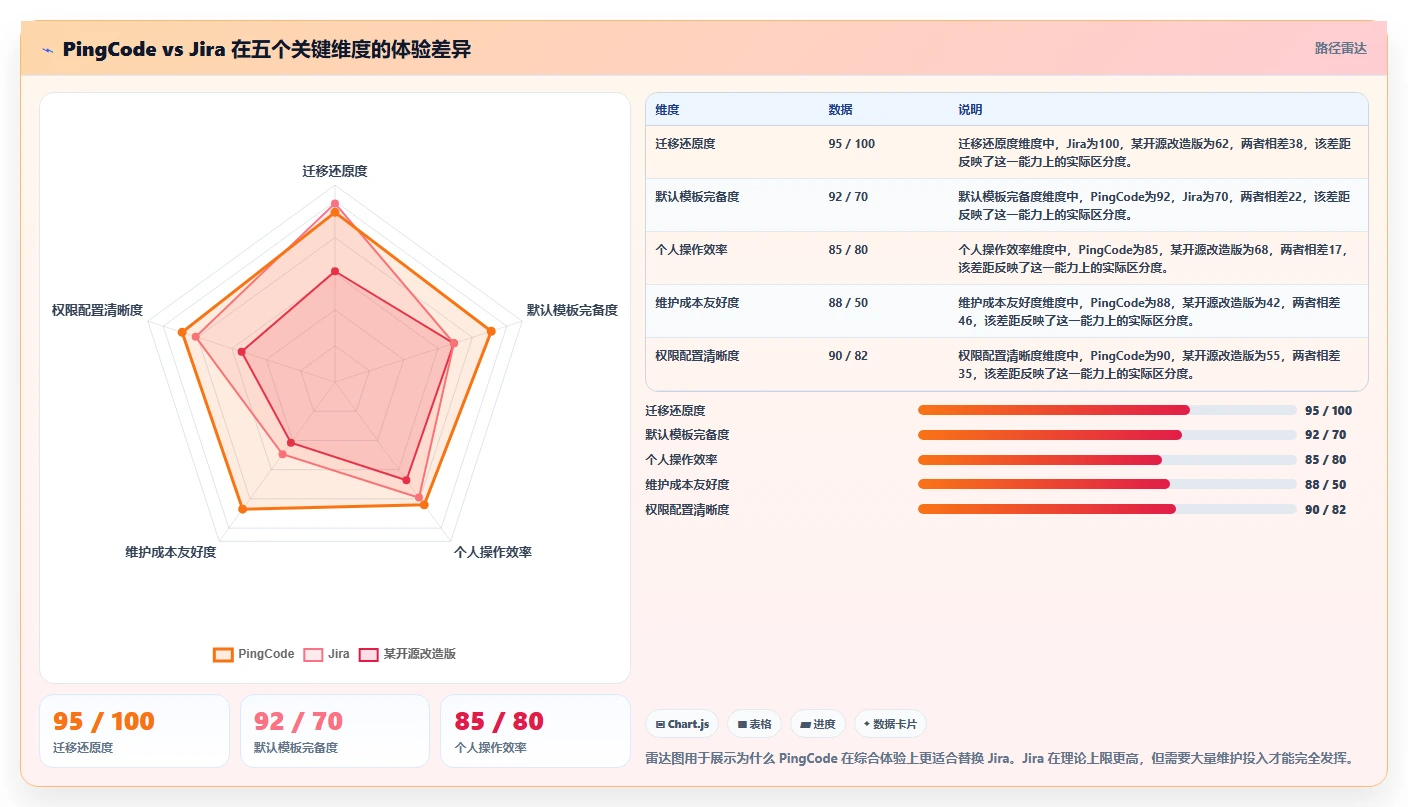Toggle the PingCode legend item in the radar chart

pos(254,654)
